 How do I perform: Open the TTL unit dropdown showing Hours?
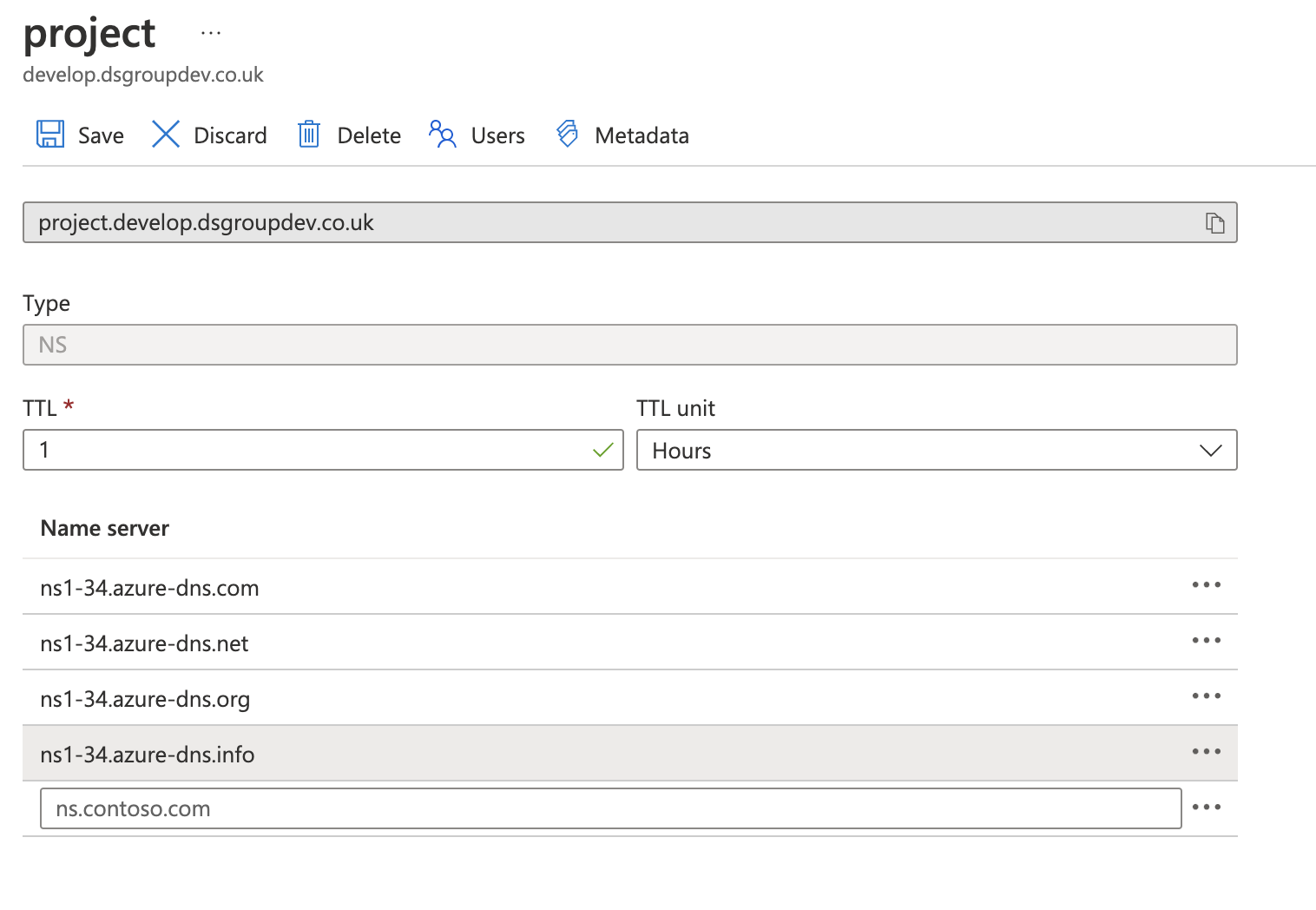(x=1210, y=450)
